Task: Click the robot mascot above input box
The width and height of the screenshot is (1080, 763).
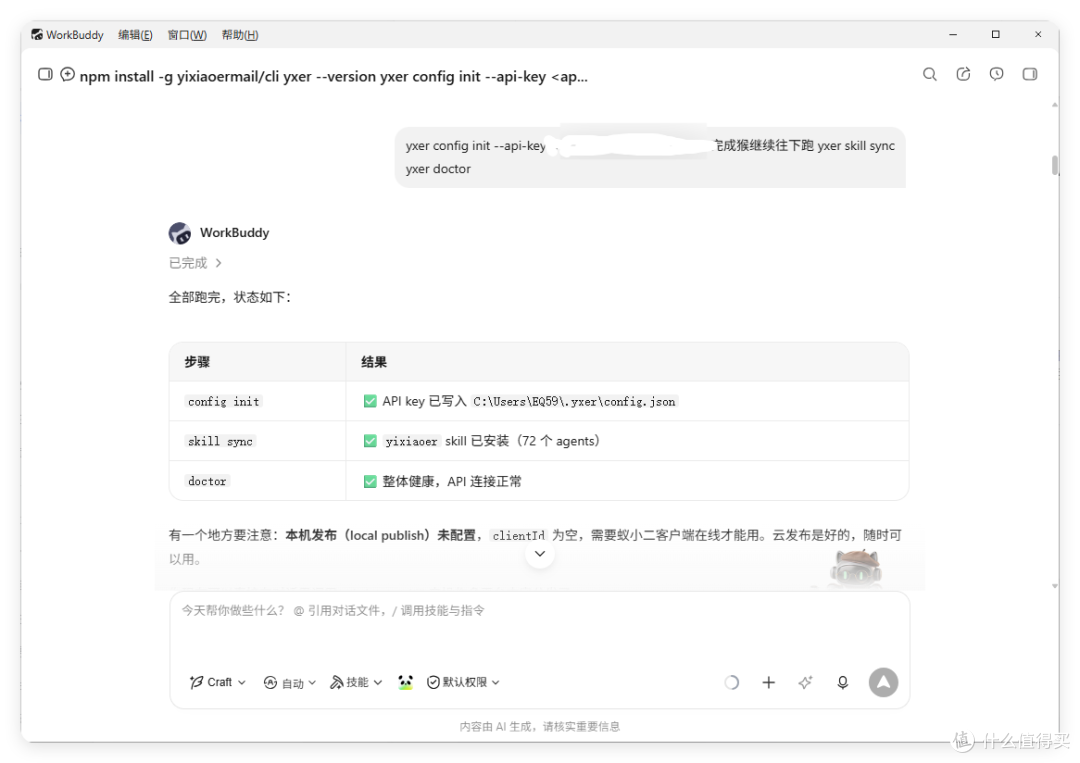Action: click(855, 569)
